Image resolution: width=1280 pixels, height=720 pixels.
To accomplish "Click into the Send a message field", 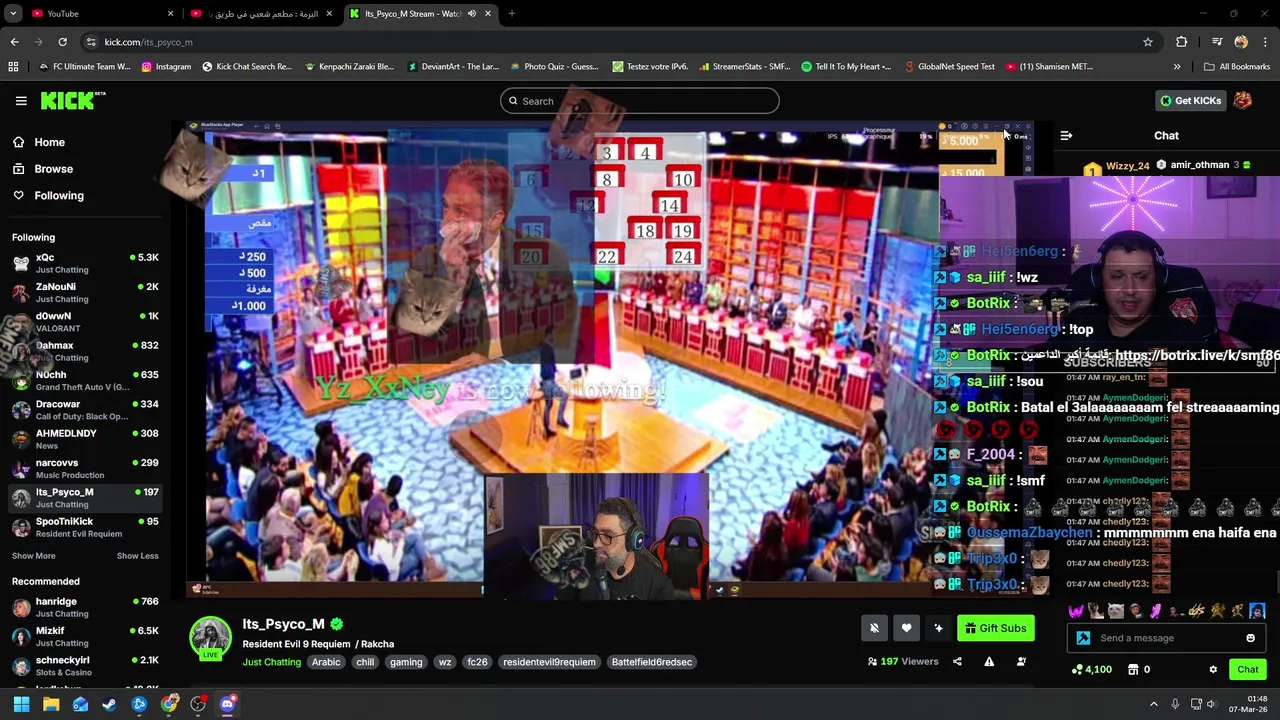I will 1167,638.
